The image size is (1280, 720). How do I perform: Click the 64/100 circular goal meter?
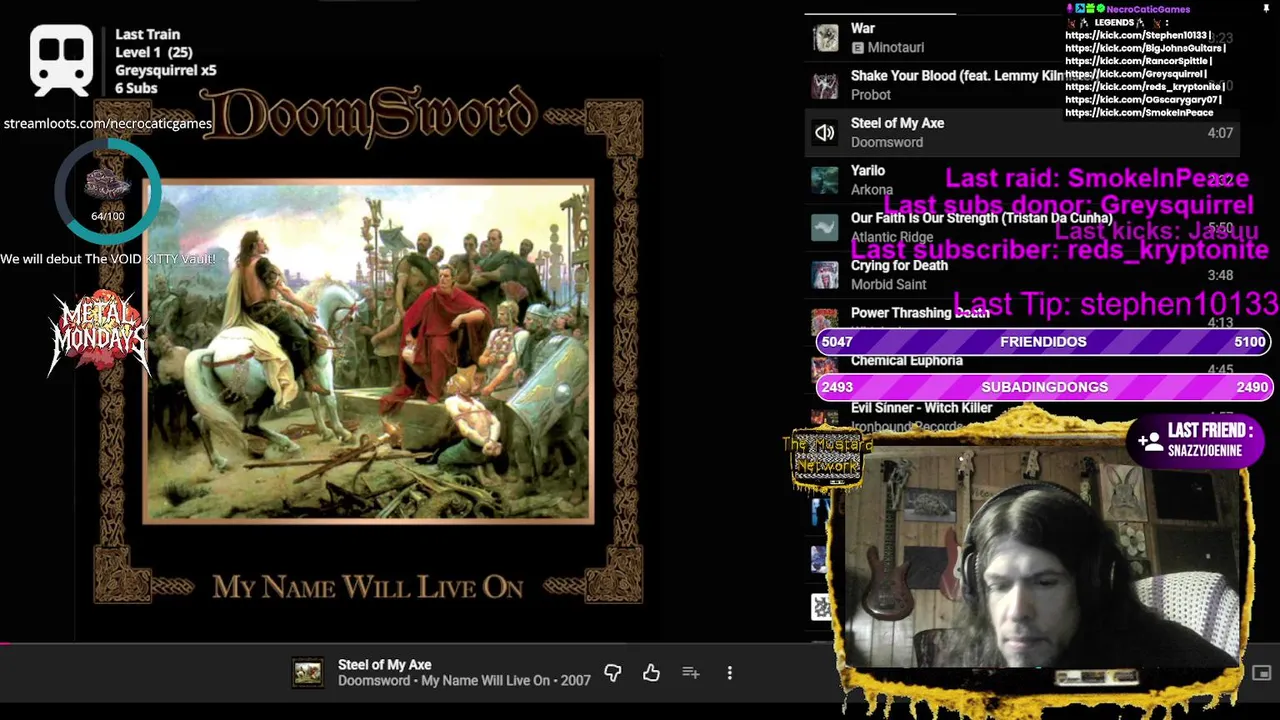pos(107,193)
